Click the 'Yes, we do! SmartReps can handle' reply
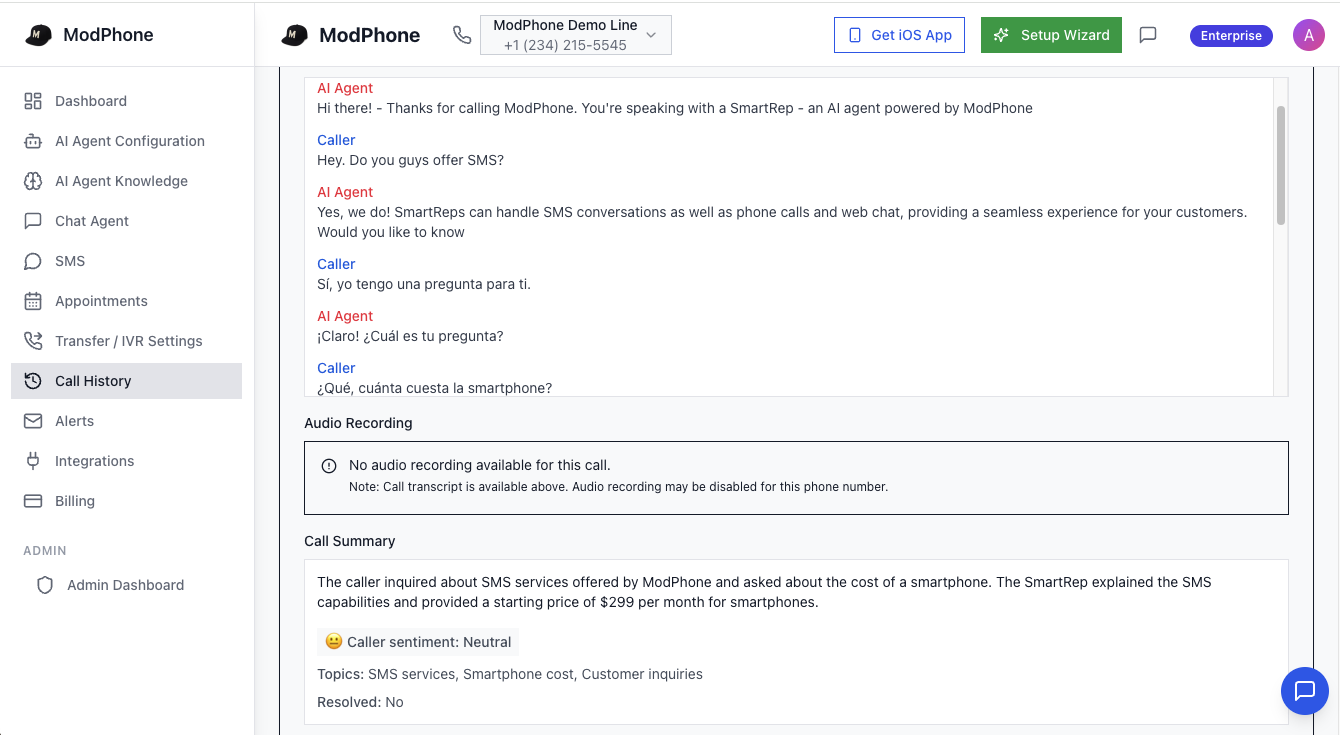The image size is (1340, 735). (782, 222)
